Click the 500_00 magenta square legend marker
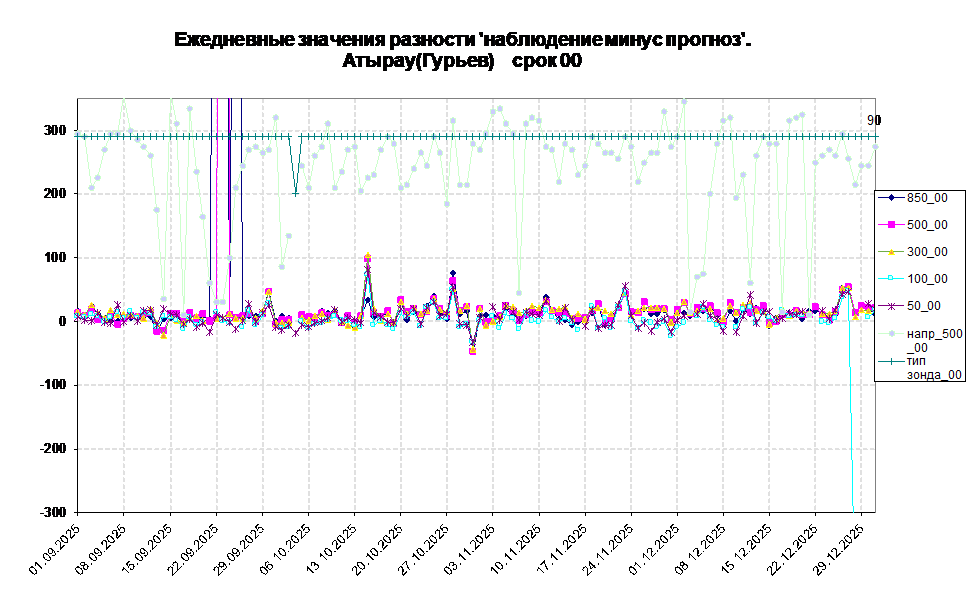The height and width of the screenshot is (599, 976). pyautogui.click(x=891, y=225)
